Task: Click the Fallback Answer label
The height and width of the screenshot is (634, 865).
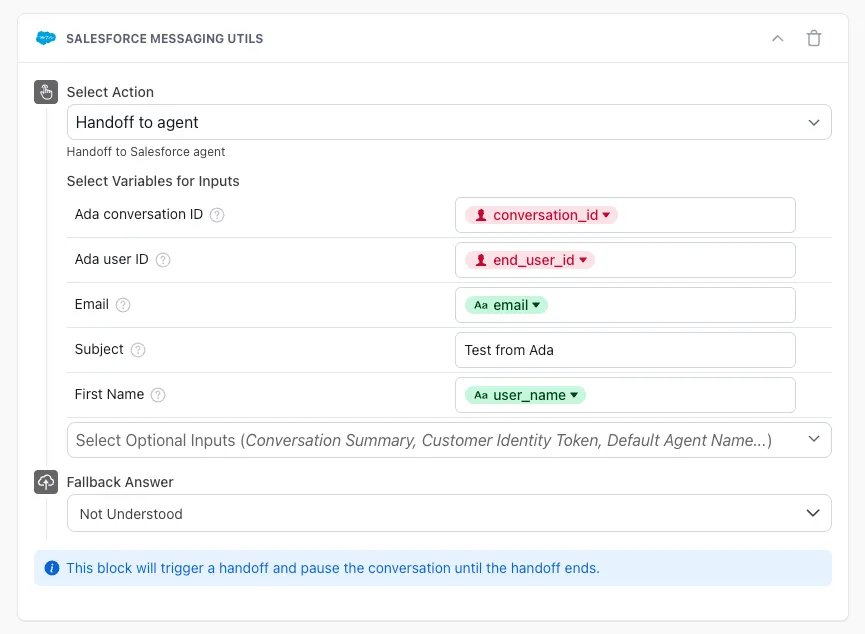Action: pos(120,482)
